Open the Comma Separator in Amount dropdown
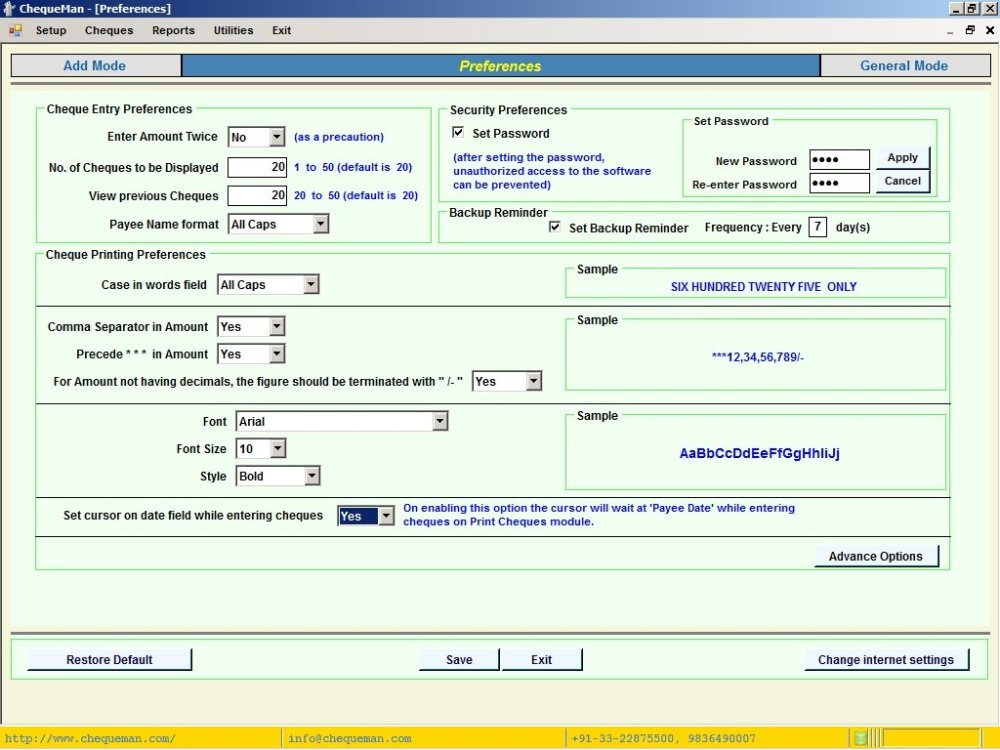Image resolution: width=1000 pixels, height=750 pixels. pyautogui.click(x=275, y=326)
